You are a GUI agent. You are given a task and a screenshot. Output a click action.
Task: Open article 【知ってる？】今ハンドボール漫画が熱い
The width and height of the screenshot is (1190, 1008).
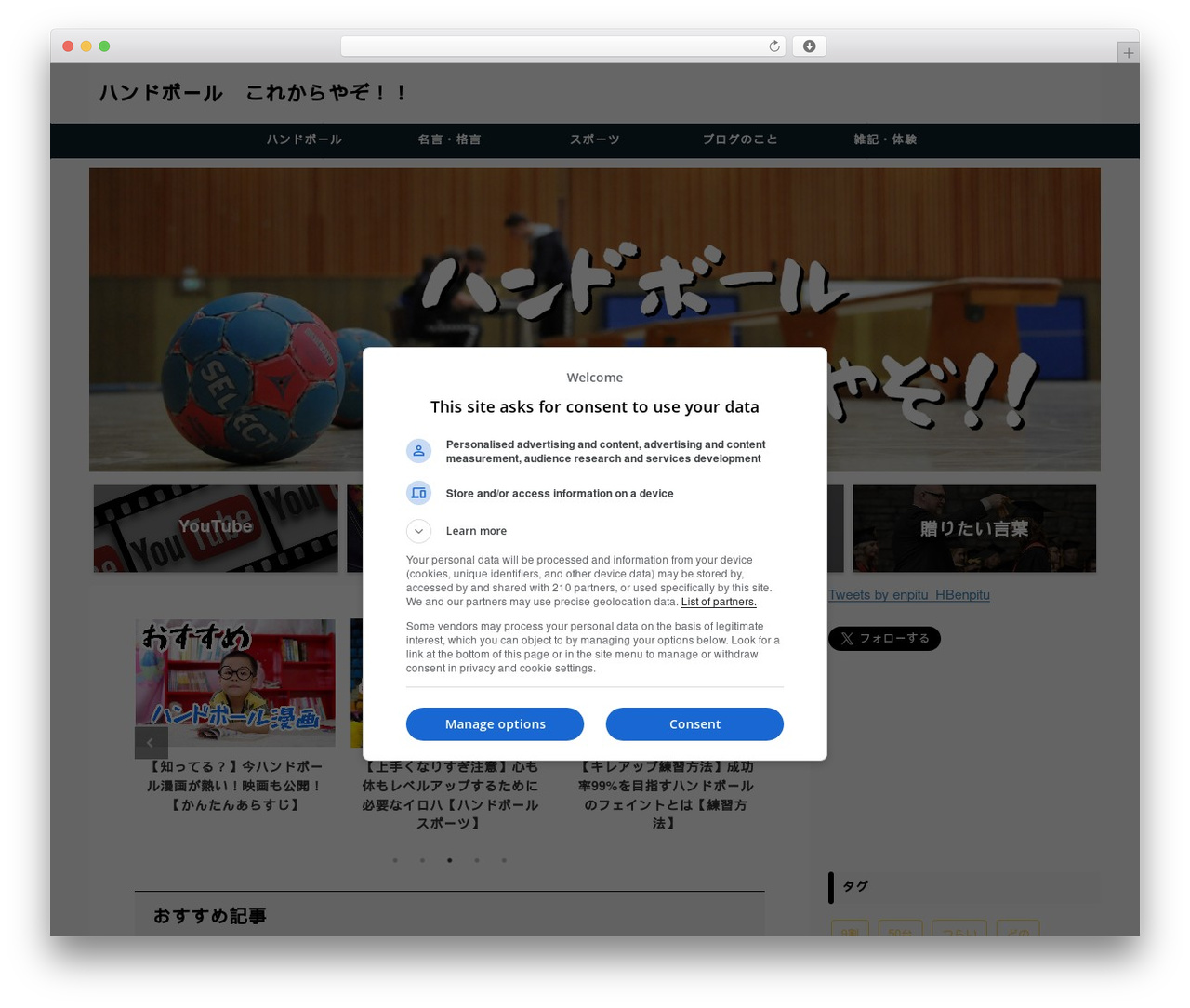click(x=235, y=786)
